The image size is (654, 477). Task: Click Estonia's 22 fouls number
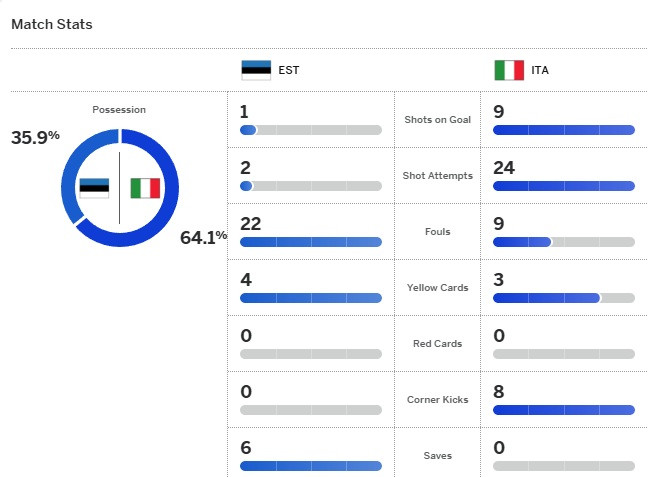click(x=251, y=223)
